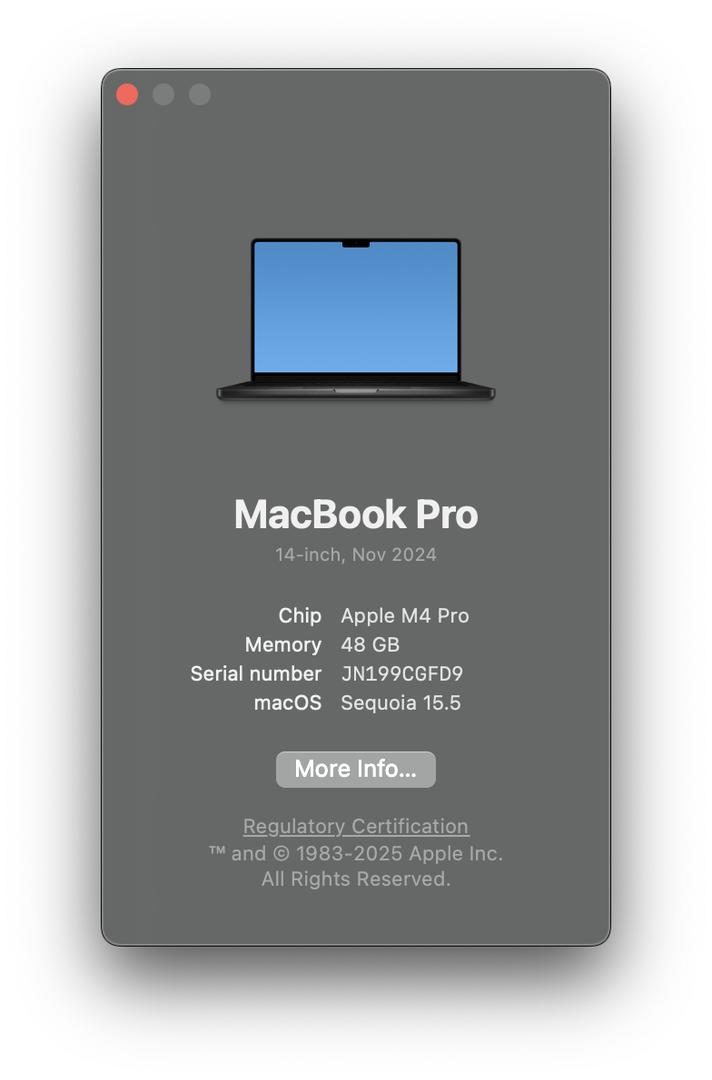Image resolution: width=712 pixels, height=1080 pixels.
Task: Click the grayed-out minimize window button
Action: pyautogui.click(x=163, y=94)
